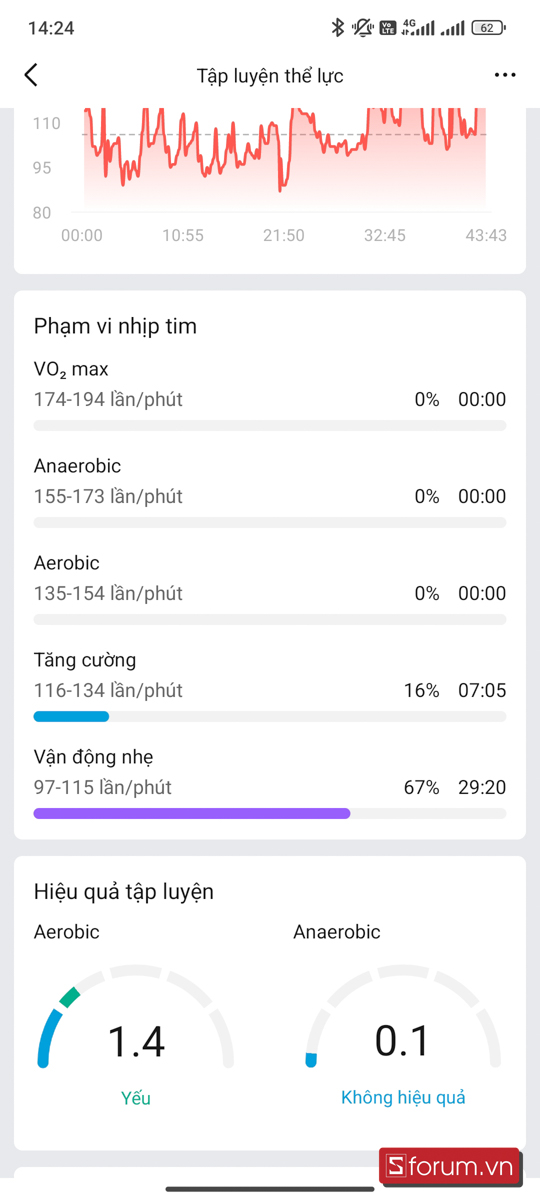Tap the Phạm vi nhịp tim heading

pos(115,326)
